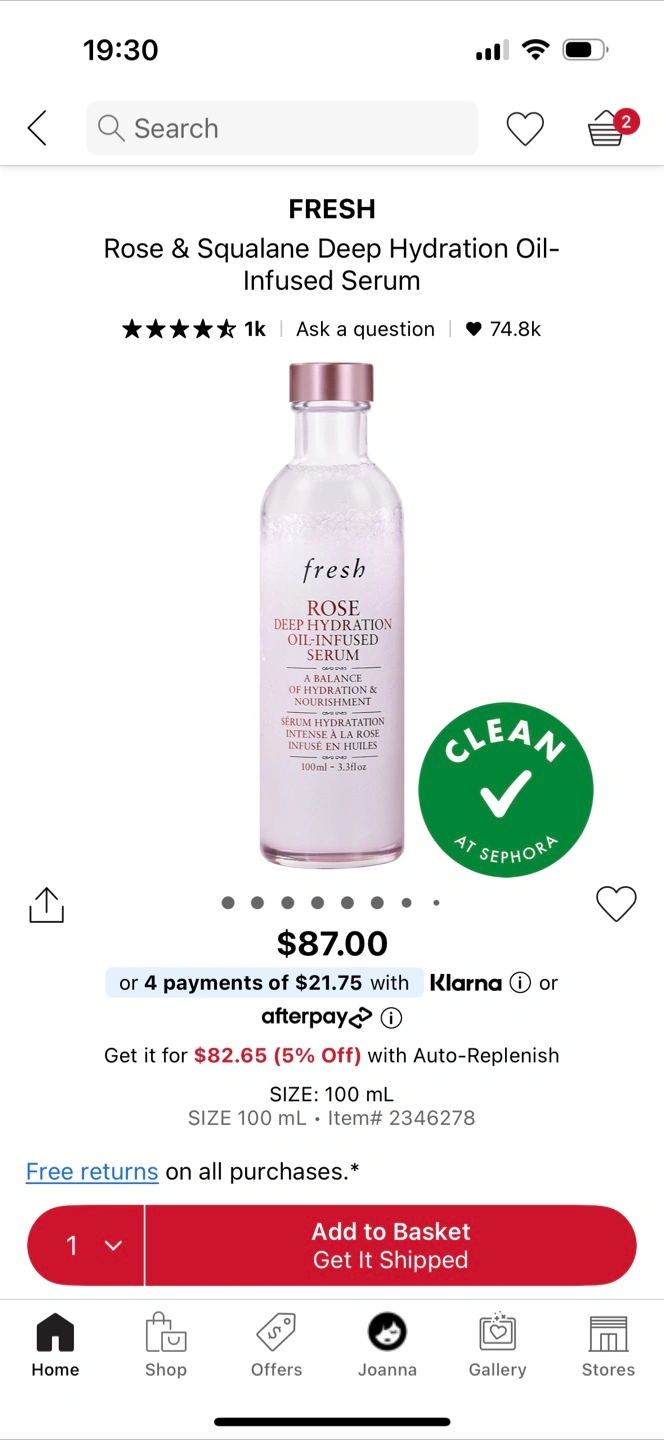Image resolution: width=664 pixels, height=1440 pixels.
Task: Open the Loves heart icon in header
Action: click(x=525, y=128)
